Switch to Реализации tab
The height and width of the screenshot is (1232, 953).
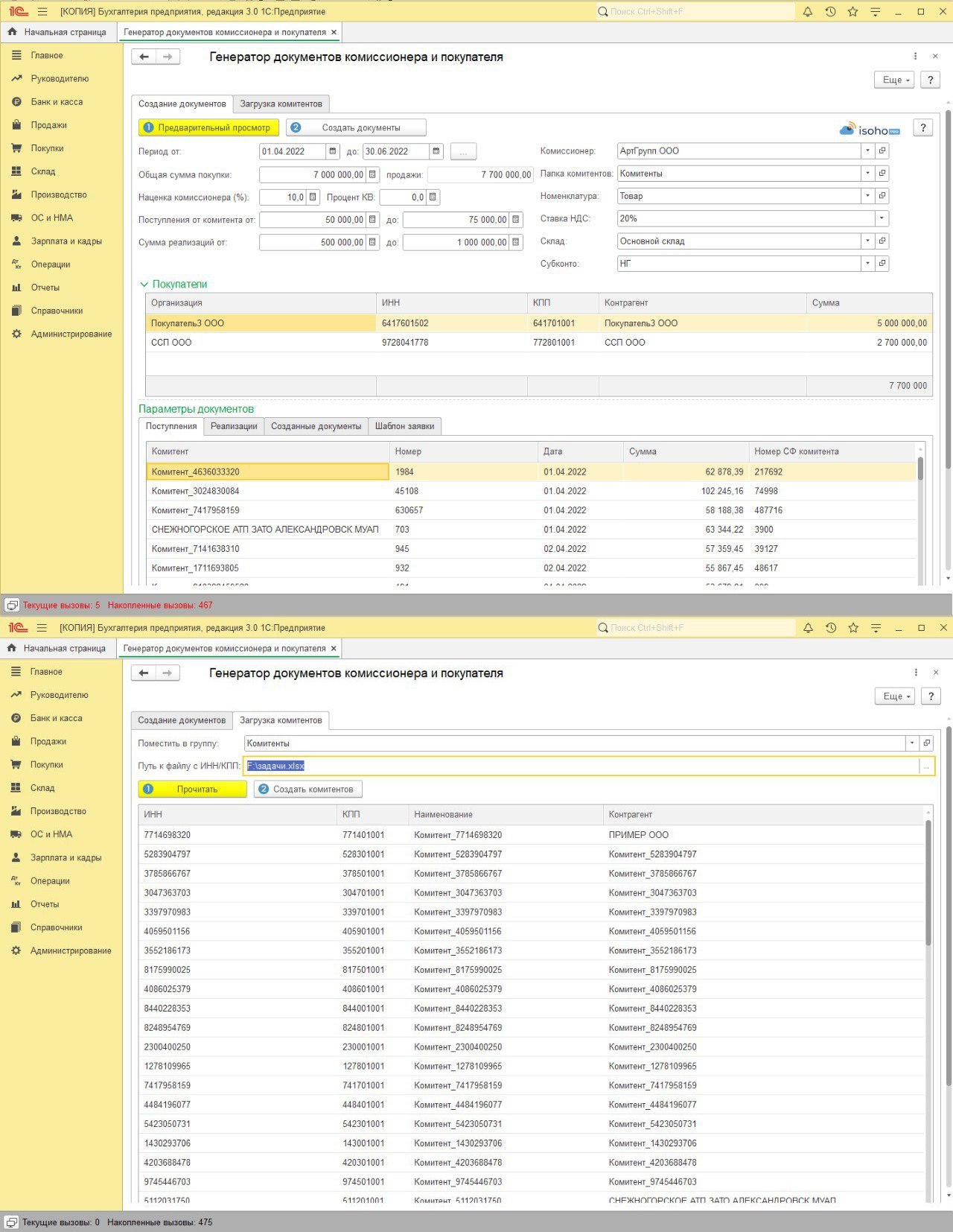[234, 426]
